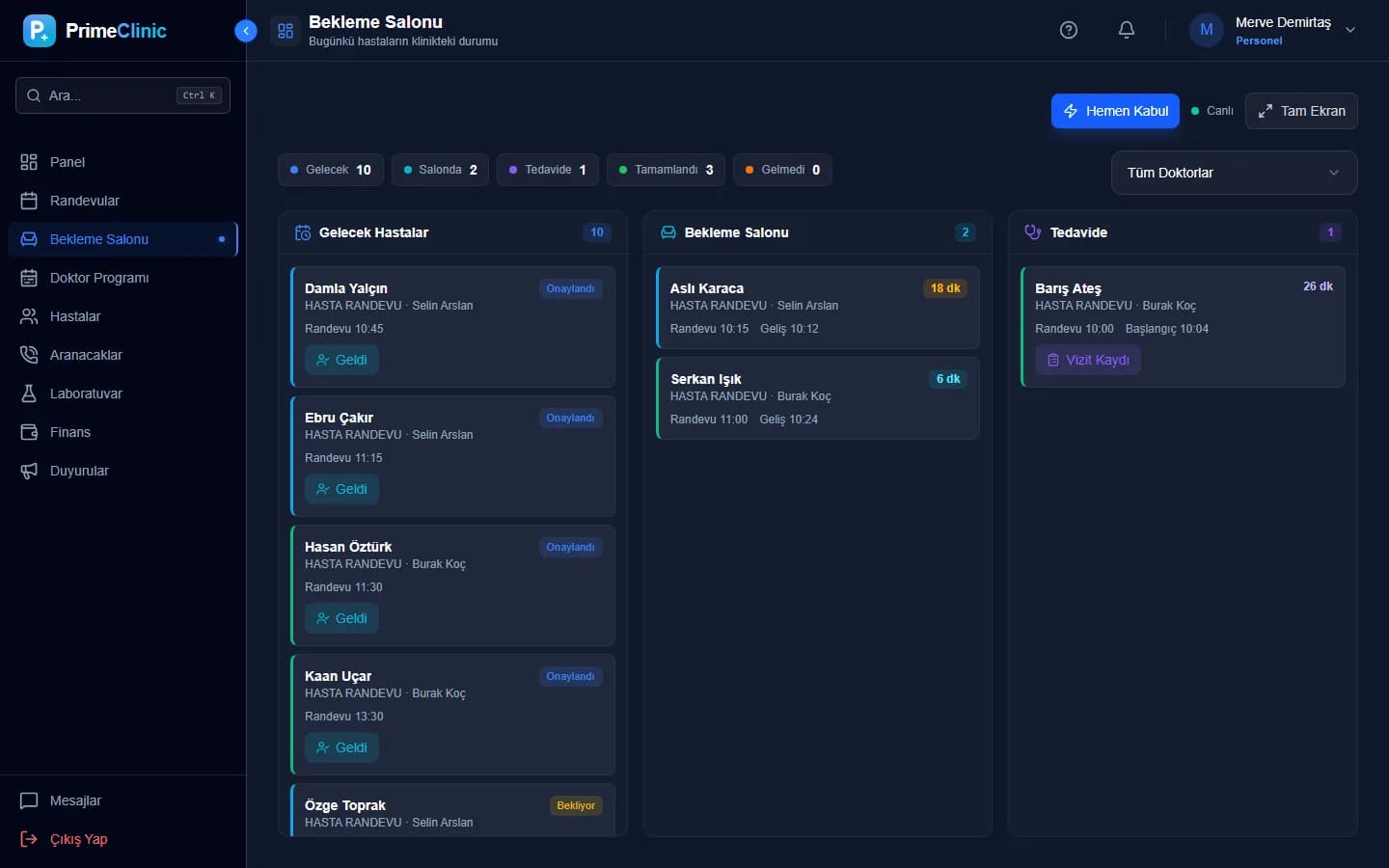Mark Hasan Öztürk as Geldi

[x=341, y=618]
